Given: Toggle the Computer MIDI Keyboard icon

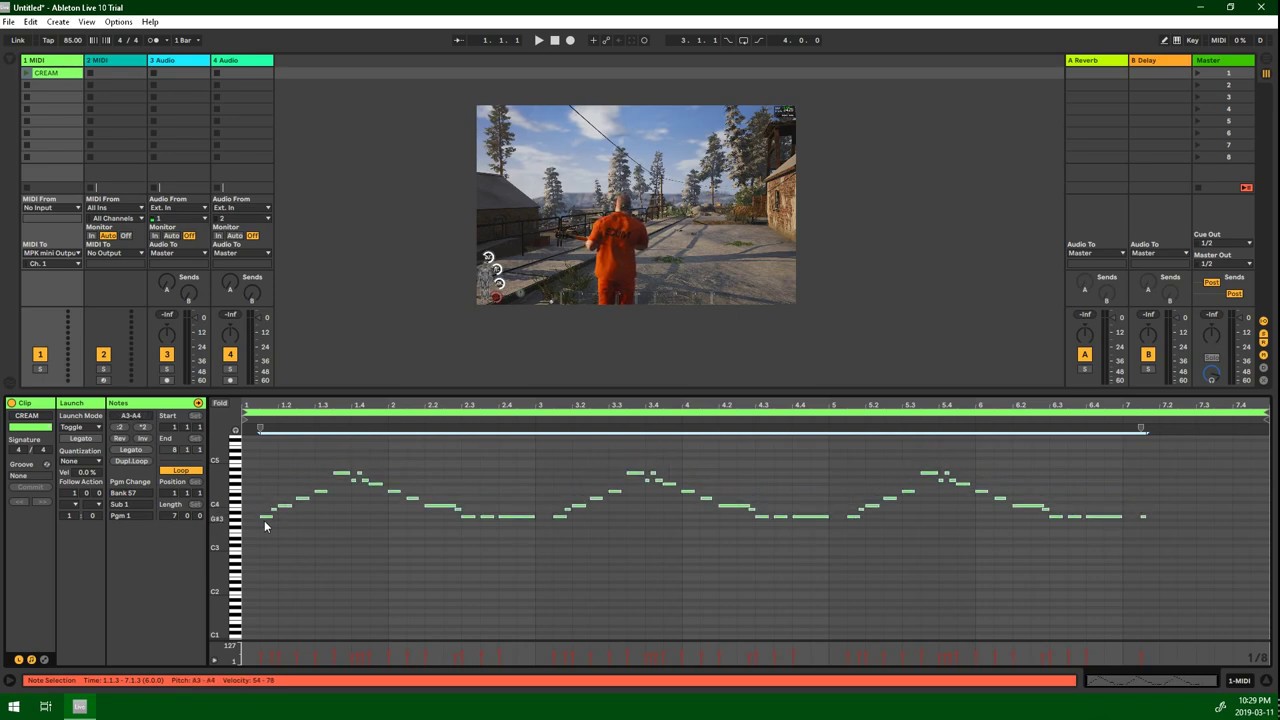Looking at the screenshot, I should coord(1177,40).
